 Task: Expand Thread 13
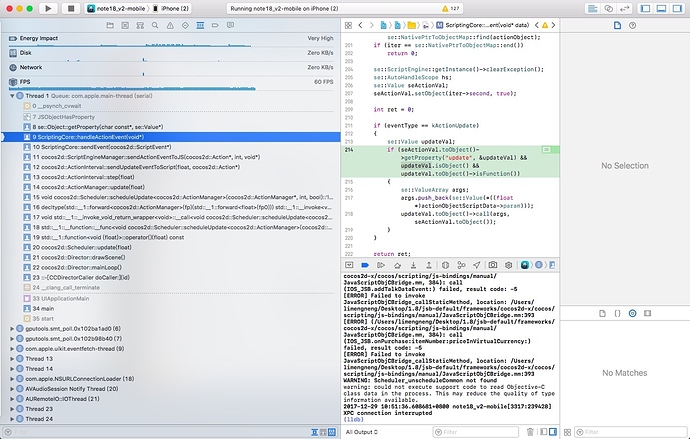[12, 359]
